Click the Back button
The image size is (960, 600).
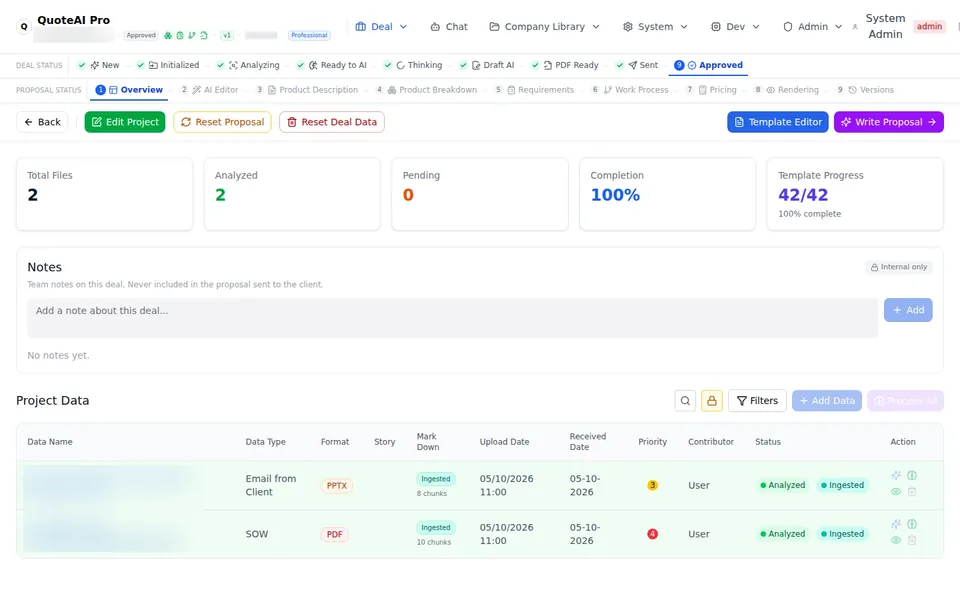42,122
